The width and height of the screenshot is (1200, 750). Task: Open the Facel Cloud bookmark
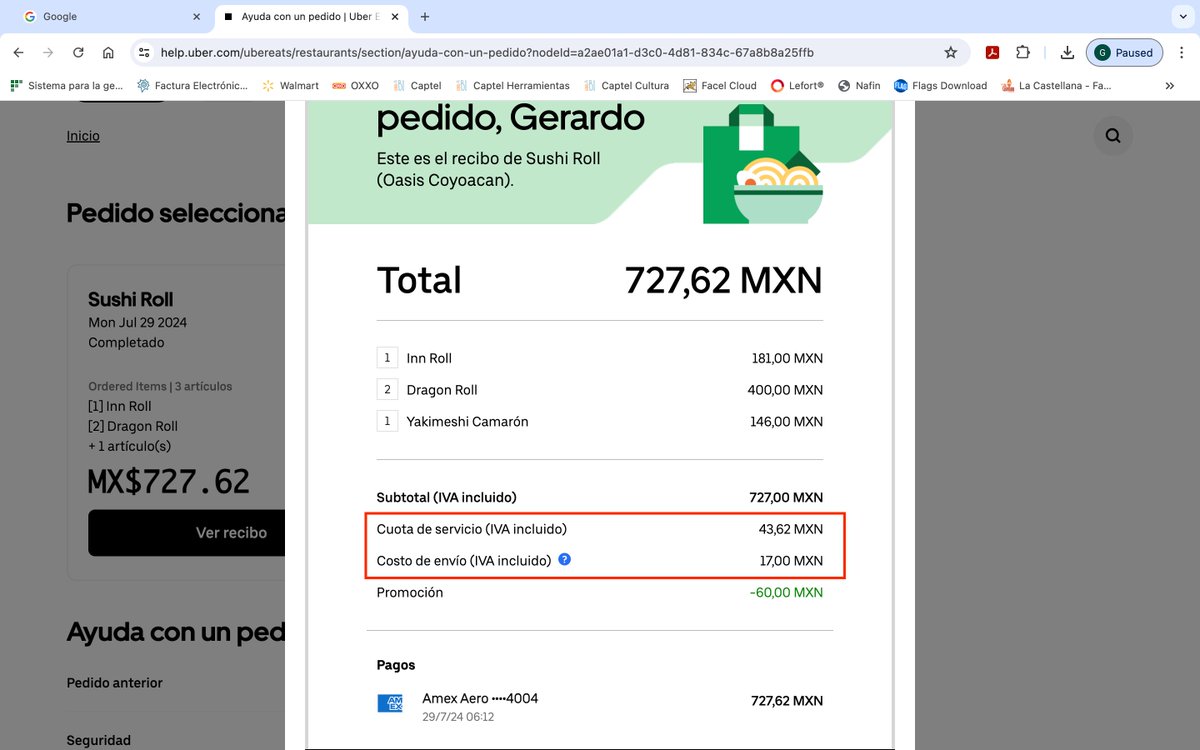pos(720,86)
